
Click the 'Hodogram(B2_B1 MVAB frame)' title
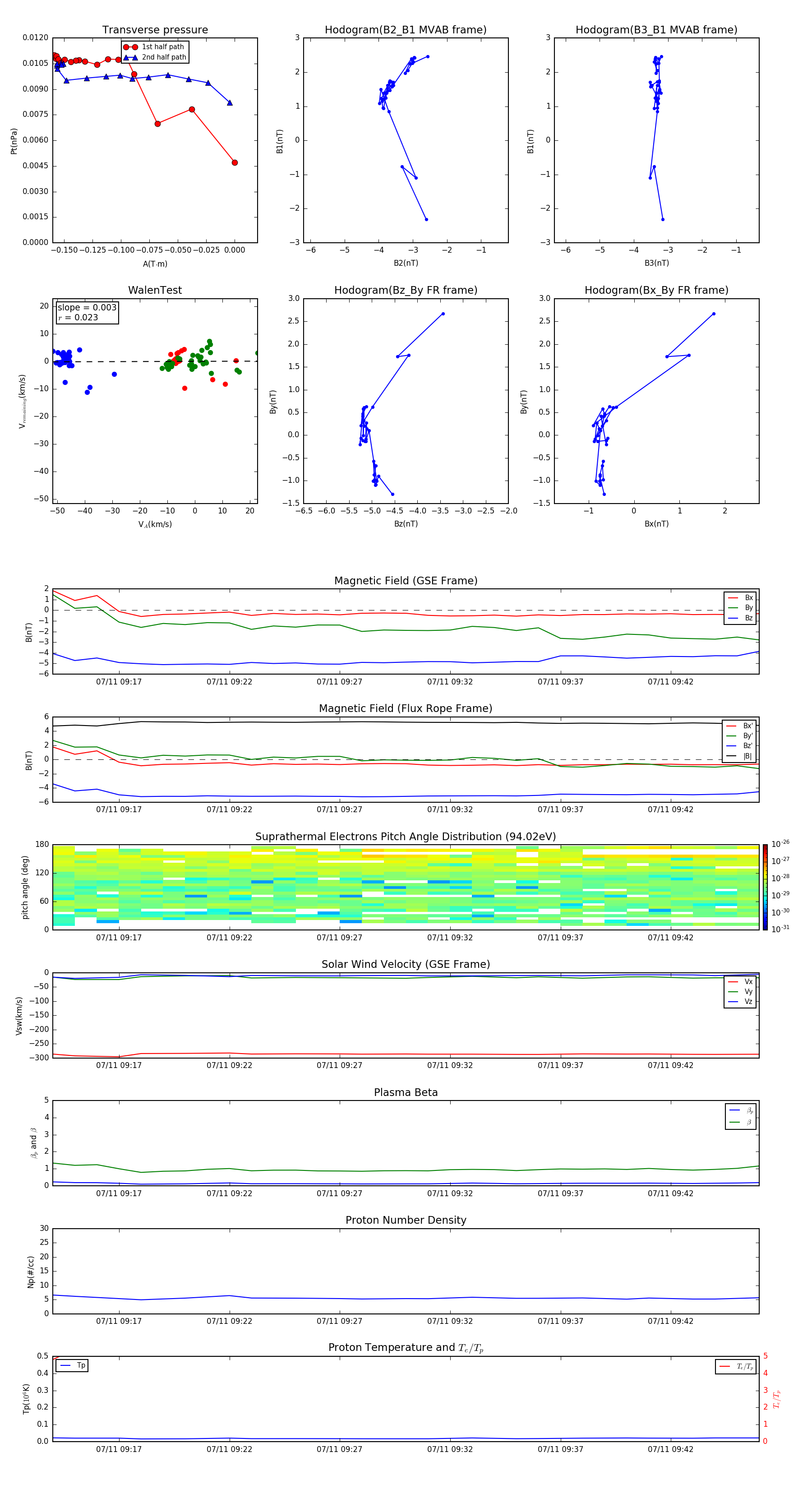point(406,30)
